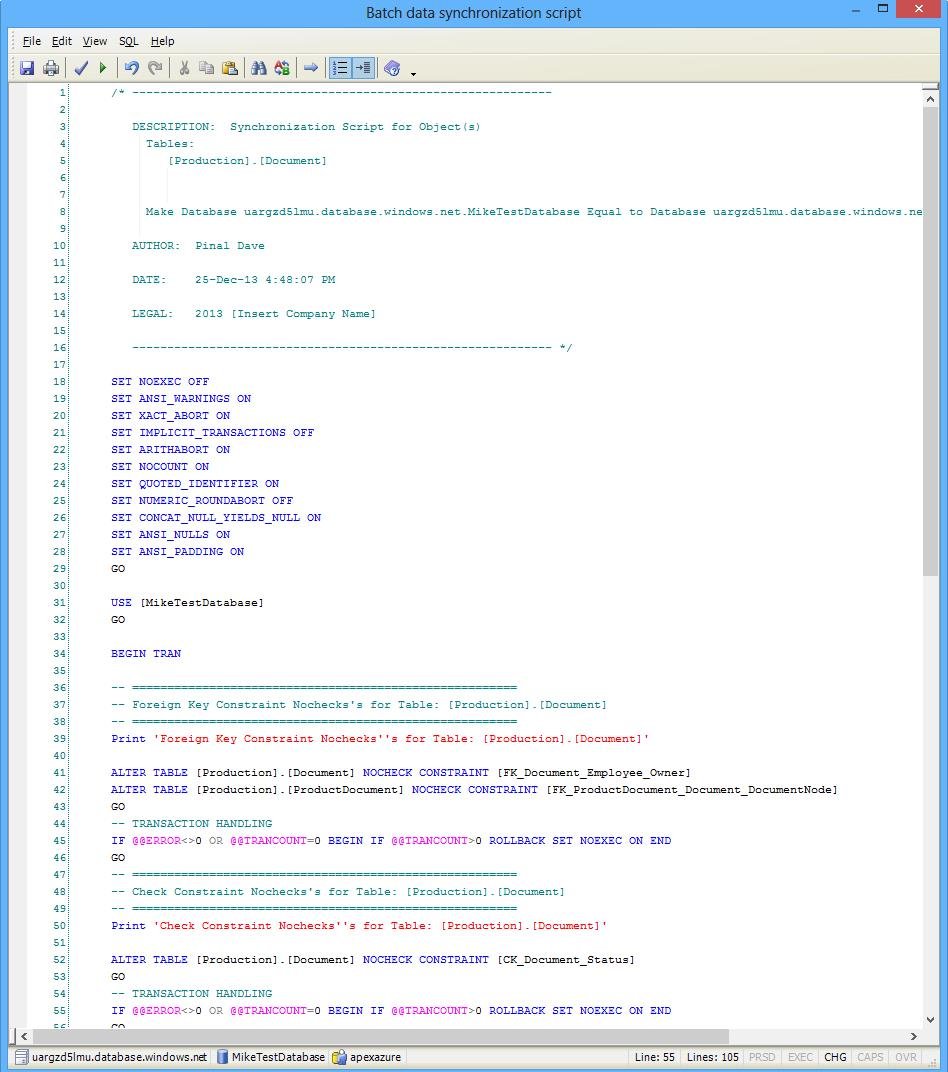Click [CK_Document_Status] in line 52
The height and width of the screenshot is (1072, 948).
pyautogui.click(x=566, y=959)
